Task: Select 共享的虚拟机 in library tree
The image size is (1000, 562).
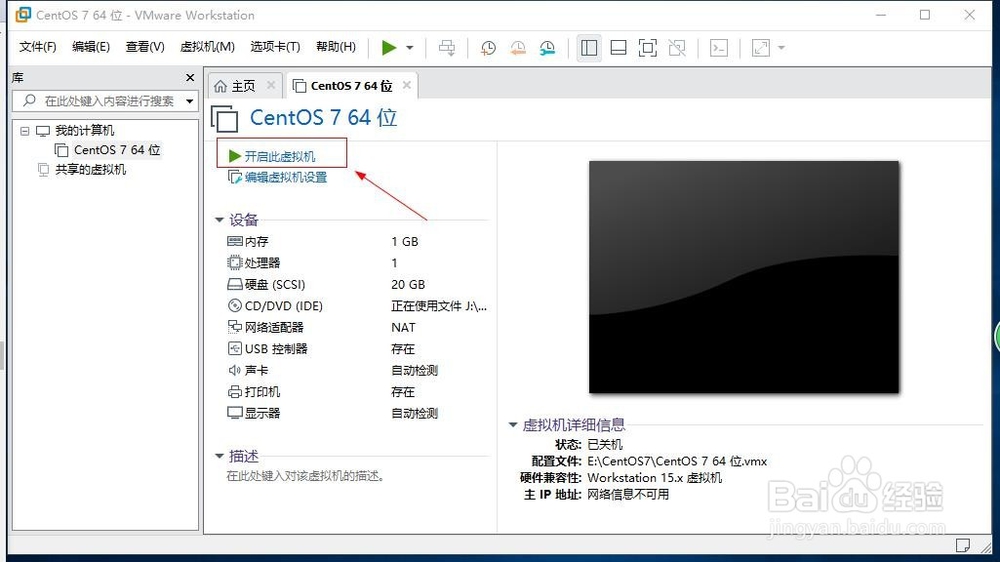Action: [91, 170]
